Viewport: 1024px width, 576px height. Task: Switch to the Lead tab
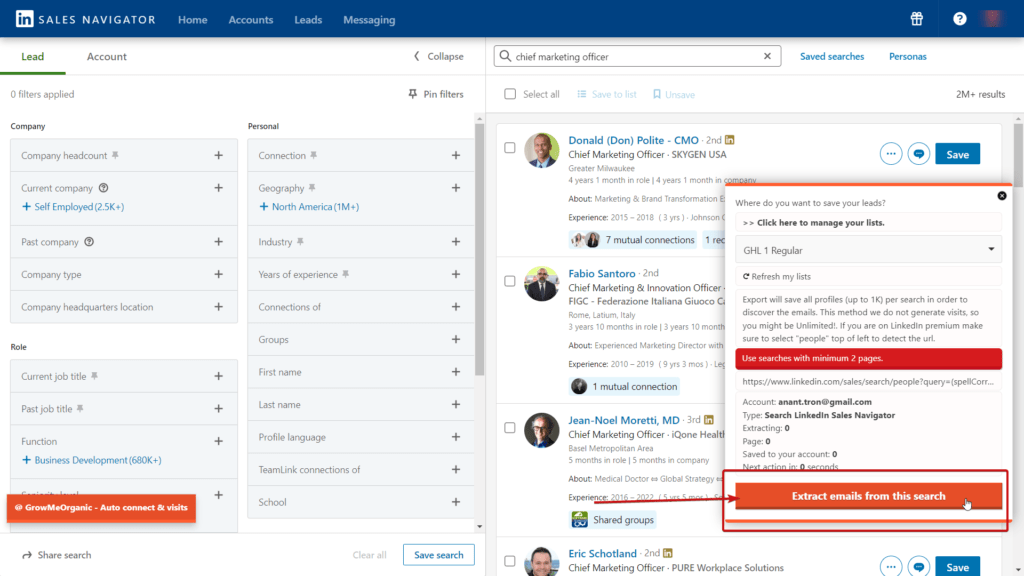pyautogui.click(x=33, y=56)
